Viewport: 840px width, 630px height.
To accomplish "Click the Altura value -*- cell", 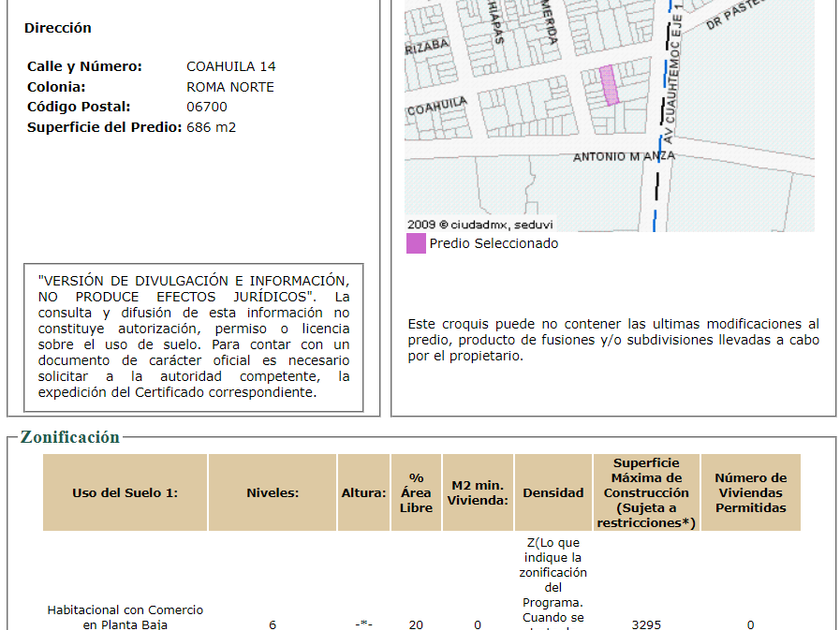I will tap(364, 624).
